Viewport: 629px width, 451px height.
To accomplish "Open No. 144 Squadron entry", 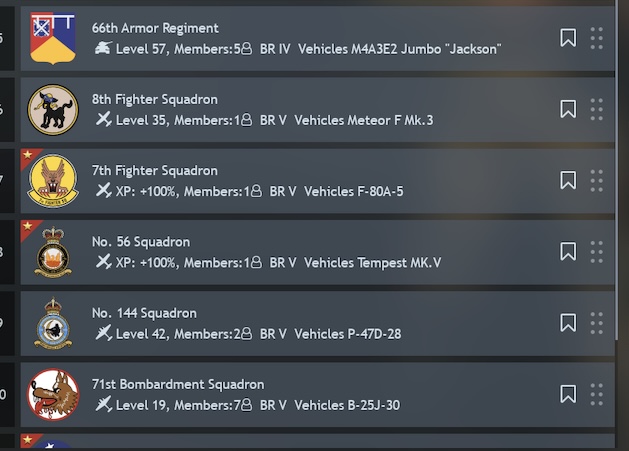I will click(x=317, y=323).
